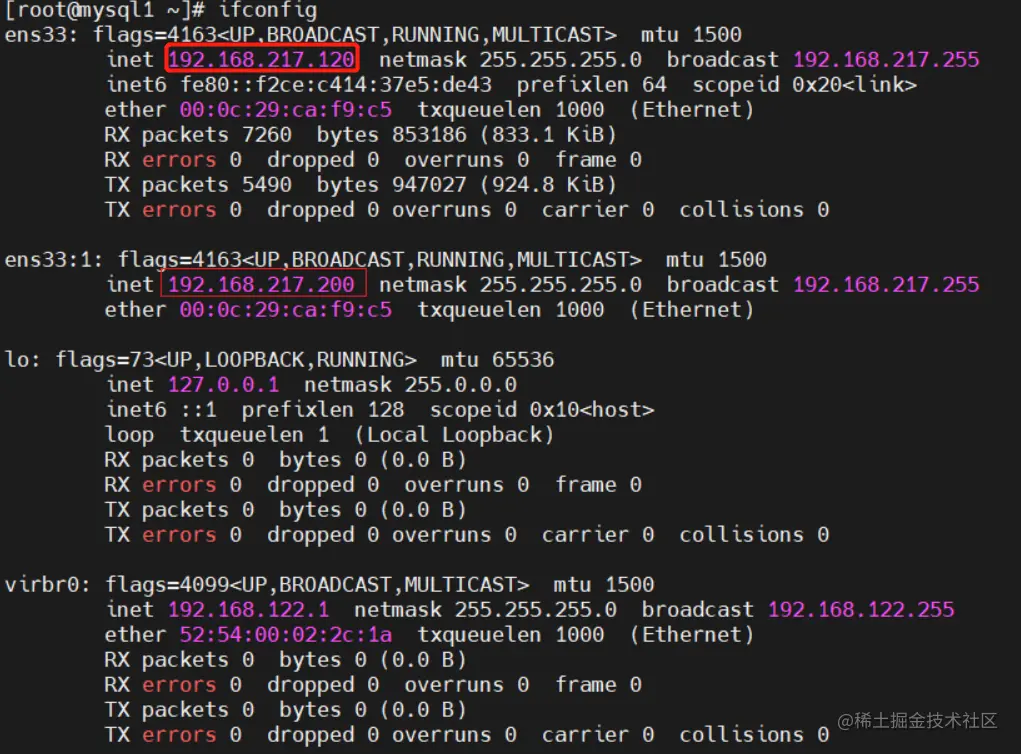Viewport: 1021px width, 754px height.
Task: Click mtu 65536 value
Action: click(523, 359)
